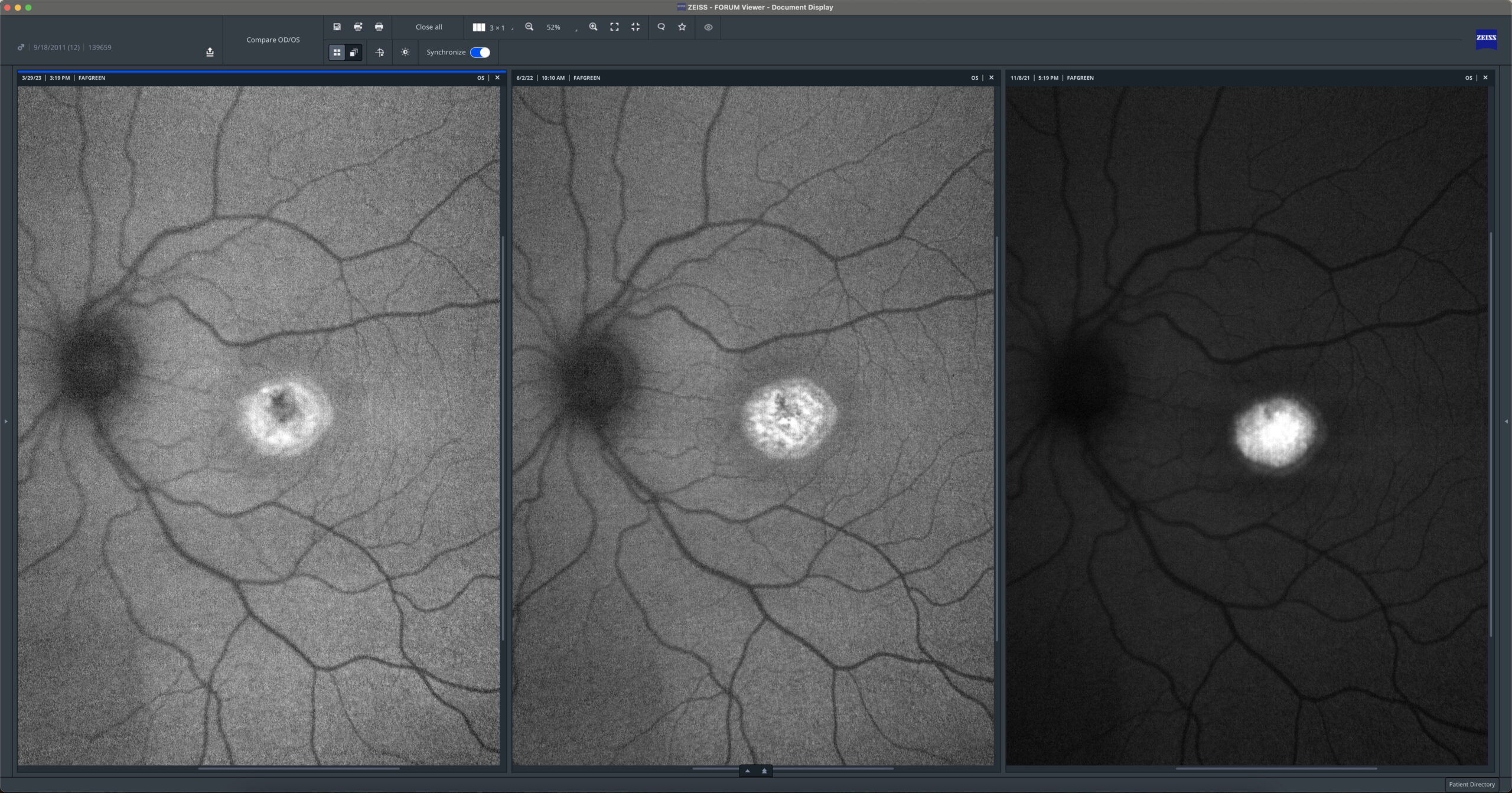The height and width of the screenshot is (793, 1512).
Task: Click the OS label in 6/2/22 panel
Action: tap(975, 77)
